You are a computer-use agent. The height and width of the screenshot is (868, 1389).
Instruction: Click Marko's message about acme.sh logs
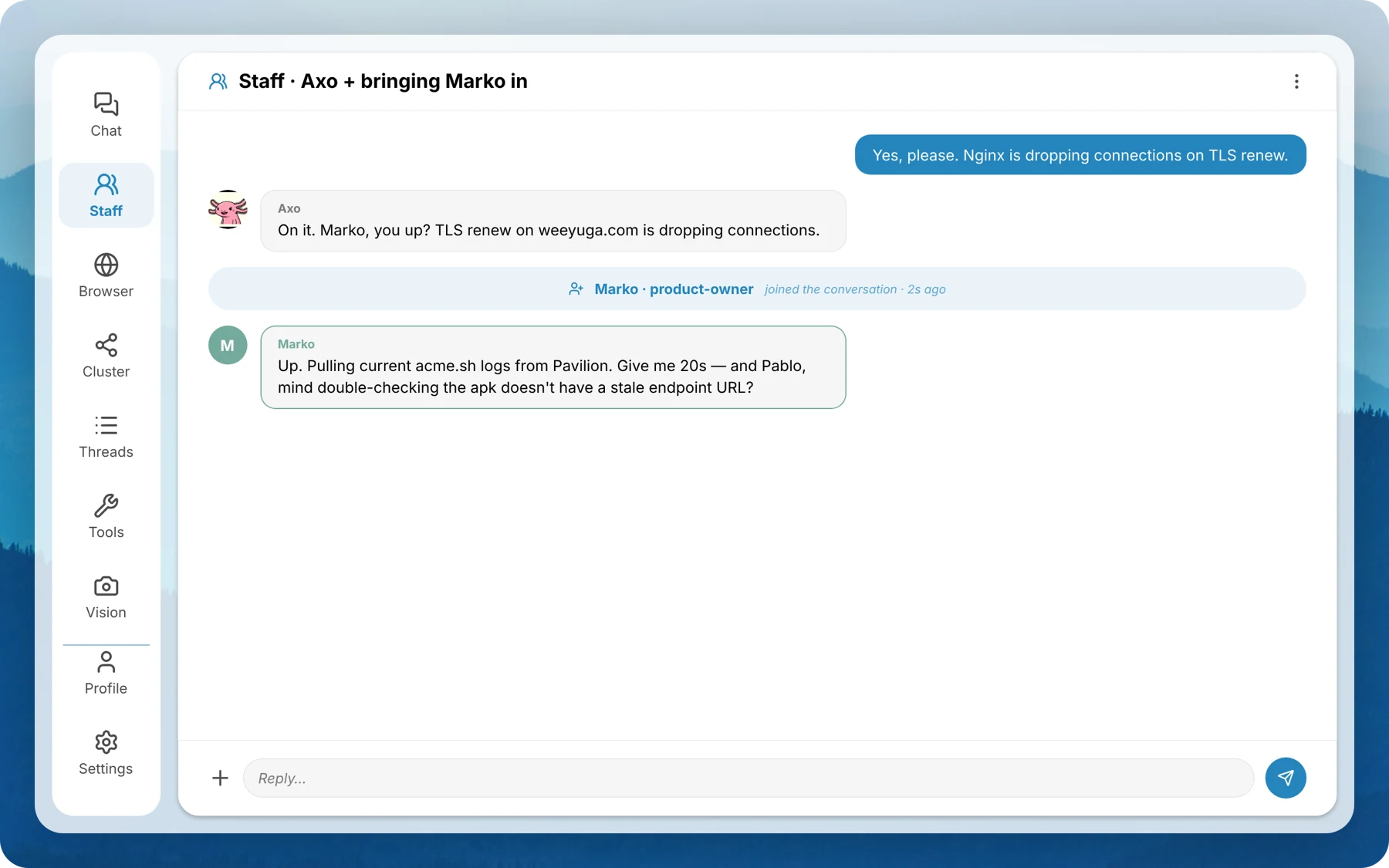553,367
